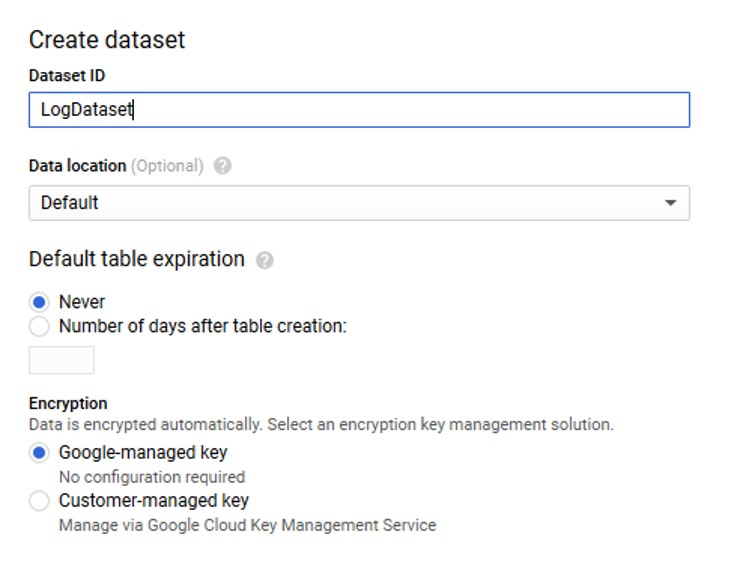Select the Never expiration radio button
The height and width of the screenshot is (571, 749).
tap(39, 302)
